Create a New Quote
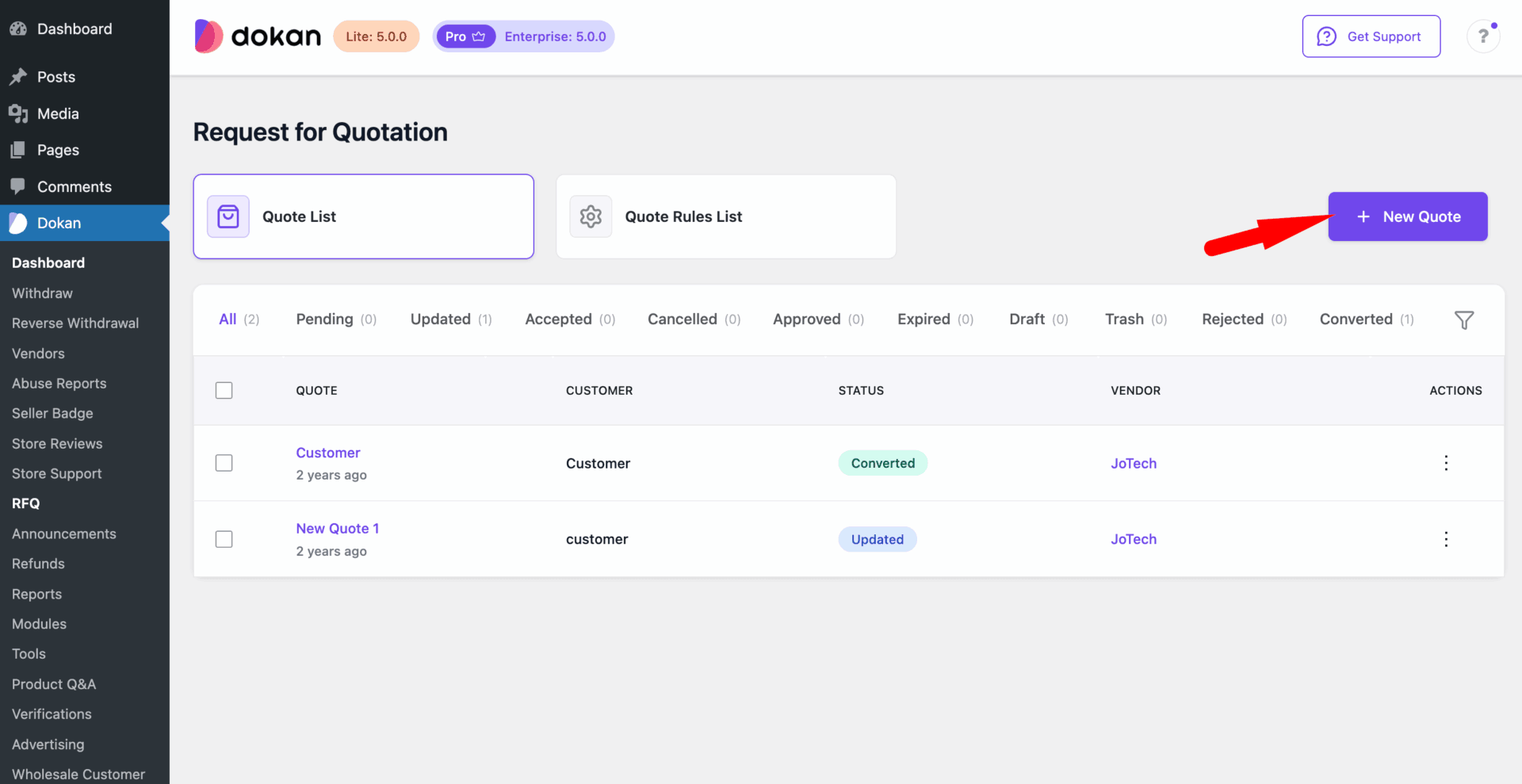 [x=1408, y=216]
